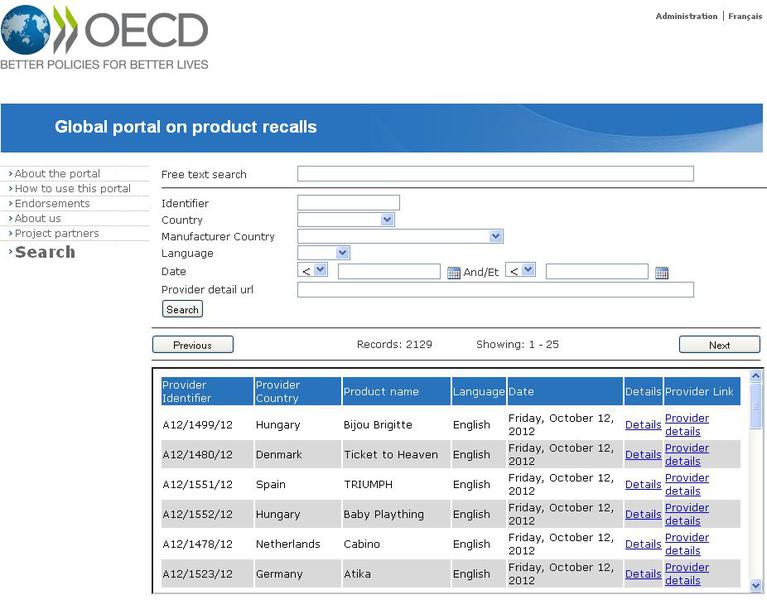Viewport: 767px width, 600px height.
Task: Click the Showing: 1 - 25 text
Action: pos(518,344)
